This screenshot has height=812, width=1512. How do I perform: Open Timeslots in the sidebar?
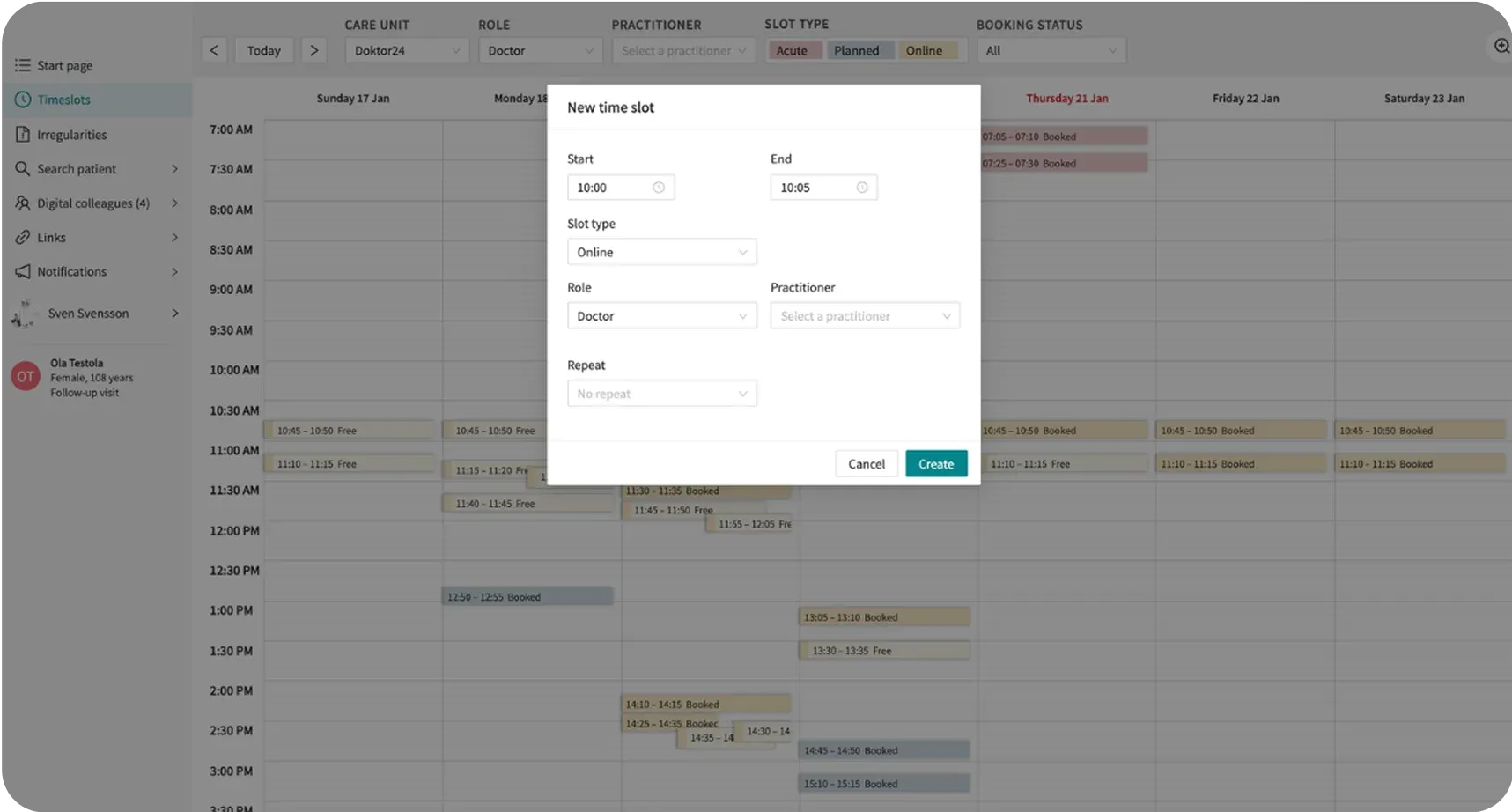coord(64,100)
